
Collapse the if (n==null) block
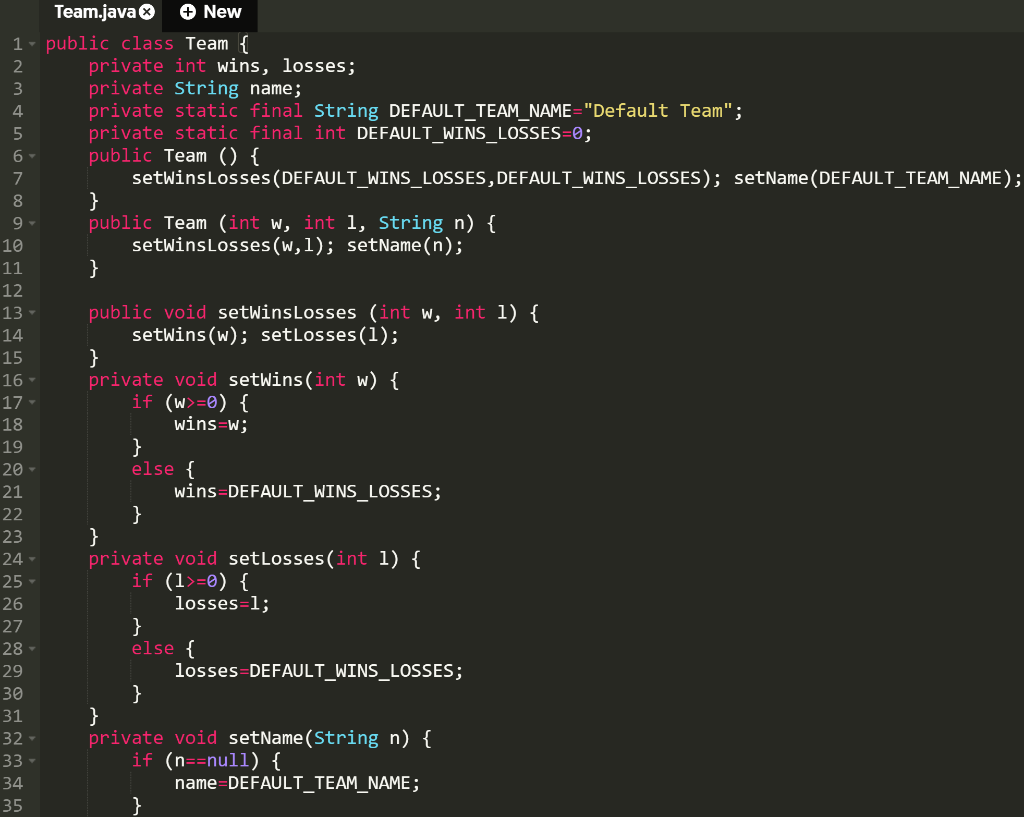(x=32, y=760)
